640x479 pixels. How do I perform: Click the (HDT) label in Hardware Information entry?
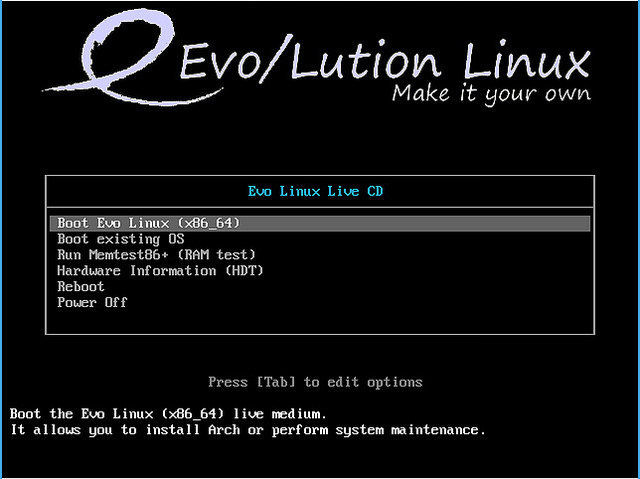243,271
